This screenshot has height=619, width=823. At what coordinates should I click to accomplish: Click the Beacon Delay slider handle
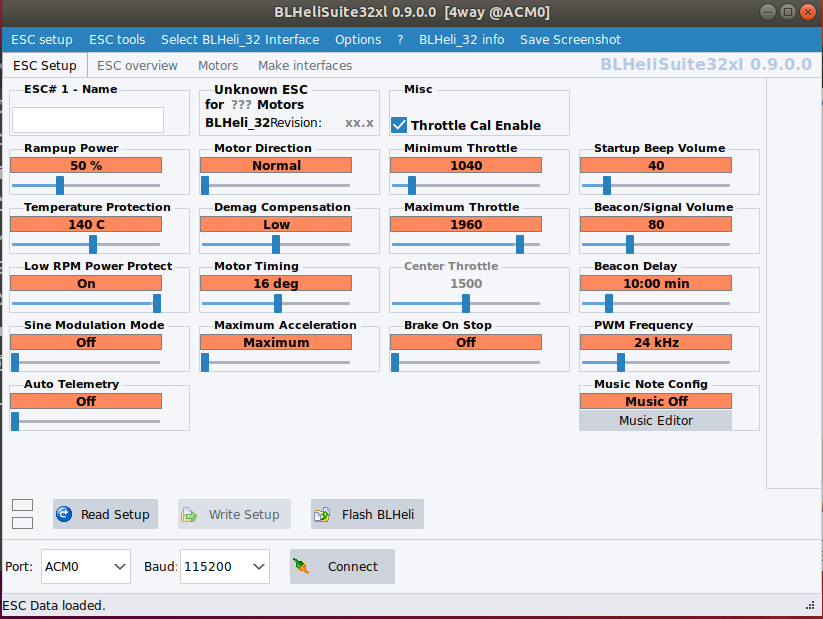pyautogui.click(x=609, y=303)
